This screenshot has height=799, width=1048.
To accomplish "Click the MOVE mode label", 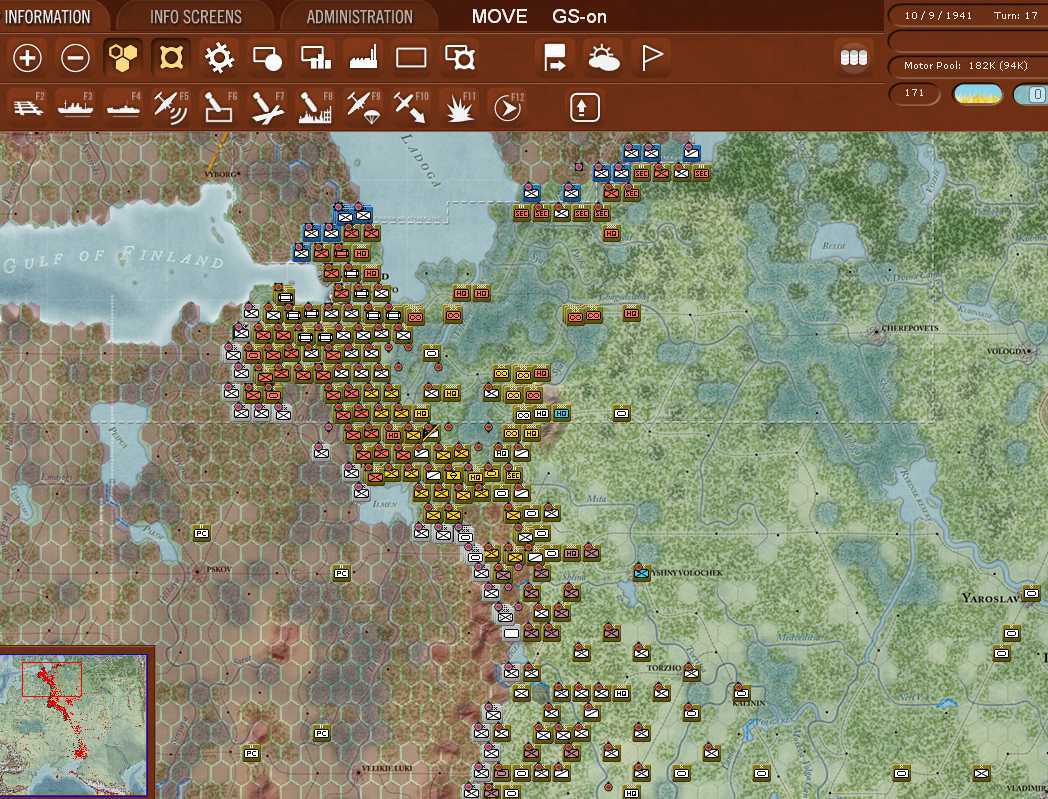I will (x=500, y=16).
